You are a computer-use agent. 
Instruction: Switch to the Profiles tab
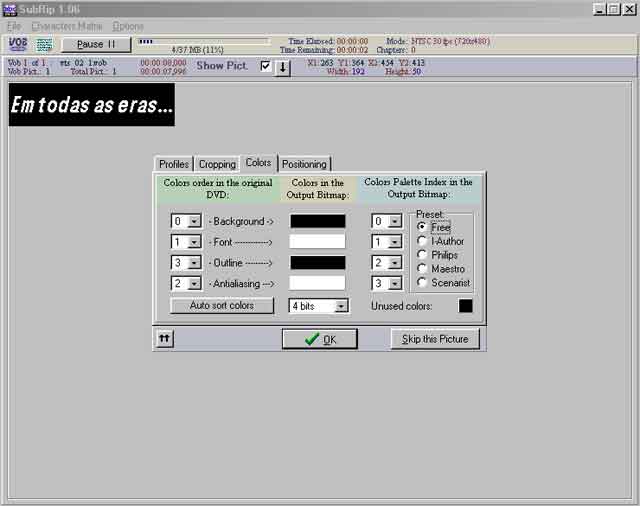tap(174, 164)
